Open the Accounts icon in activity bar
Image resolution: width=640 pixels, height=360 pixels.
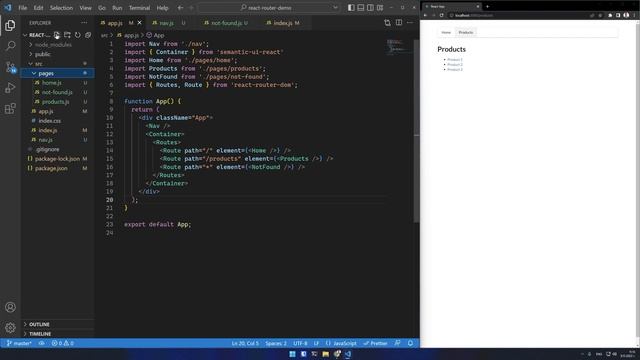click(x=10, y=307)
